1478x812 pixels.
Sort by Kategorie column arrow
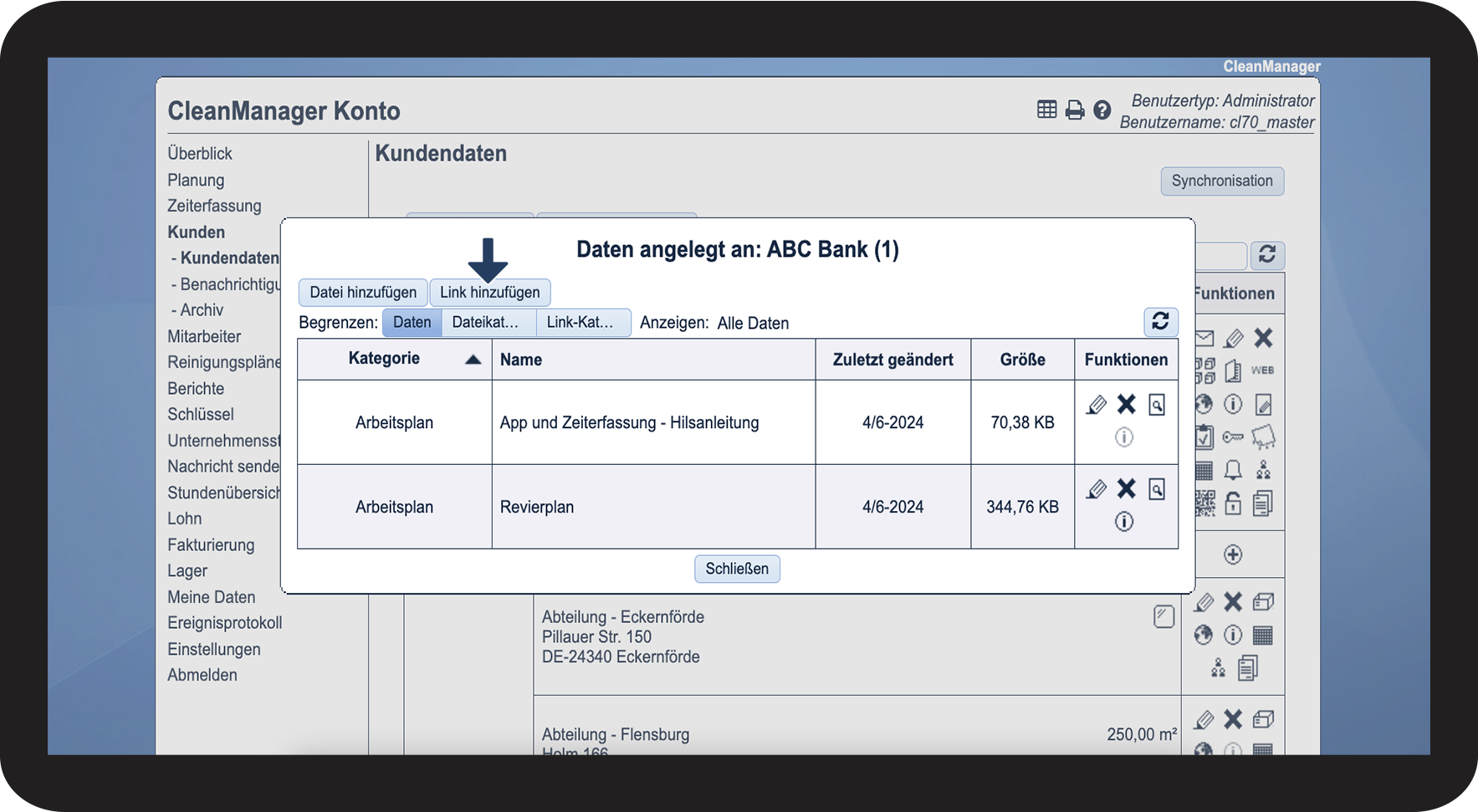click(473, 360)
